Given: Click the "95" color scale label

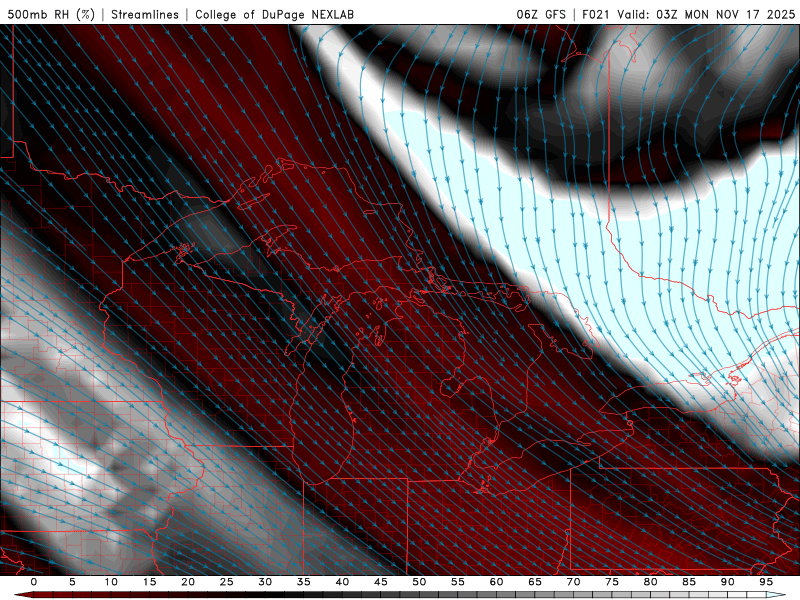Looking at the screenshot, I should coord(766,582).
